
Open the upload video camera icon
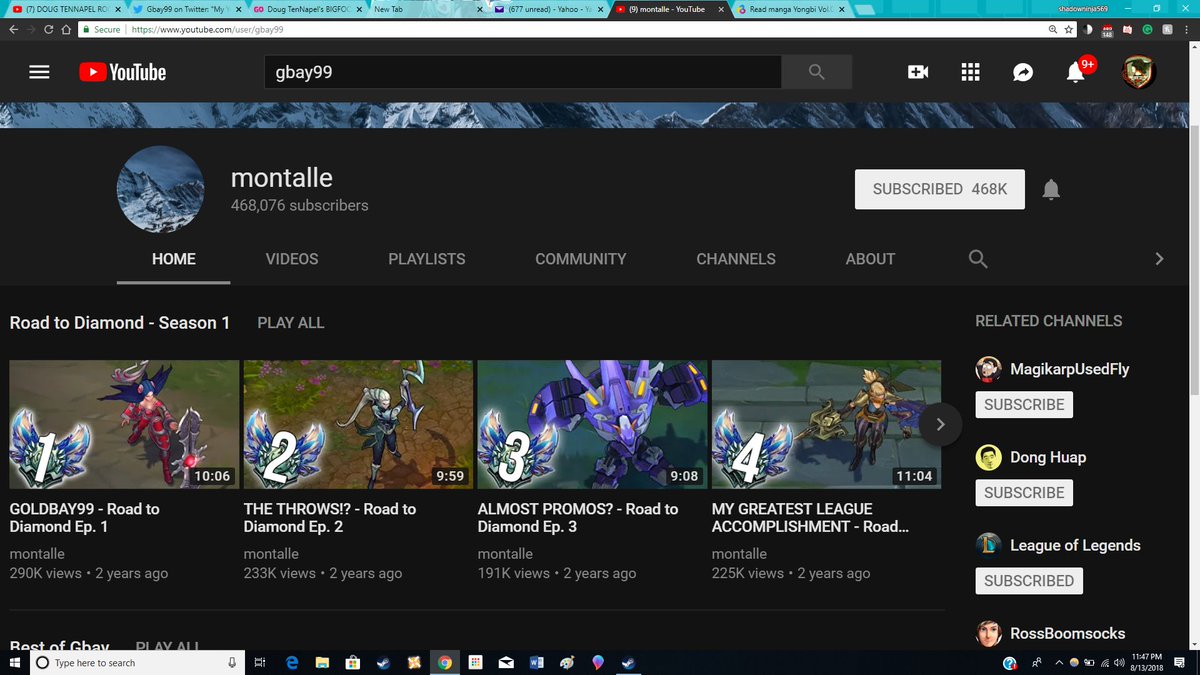pyautogui.click(x=917, y=72)
